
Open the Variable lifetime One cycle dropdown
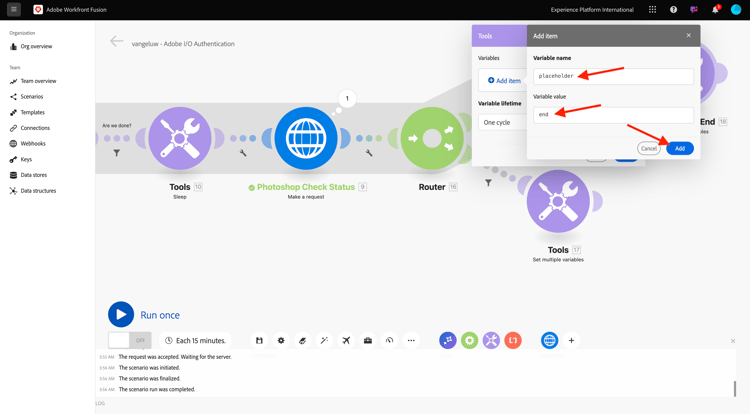pos(502,122)
